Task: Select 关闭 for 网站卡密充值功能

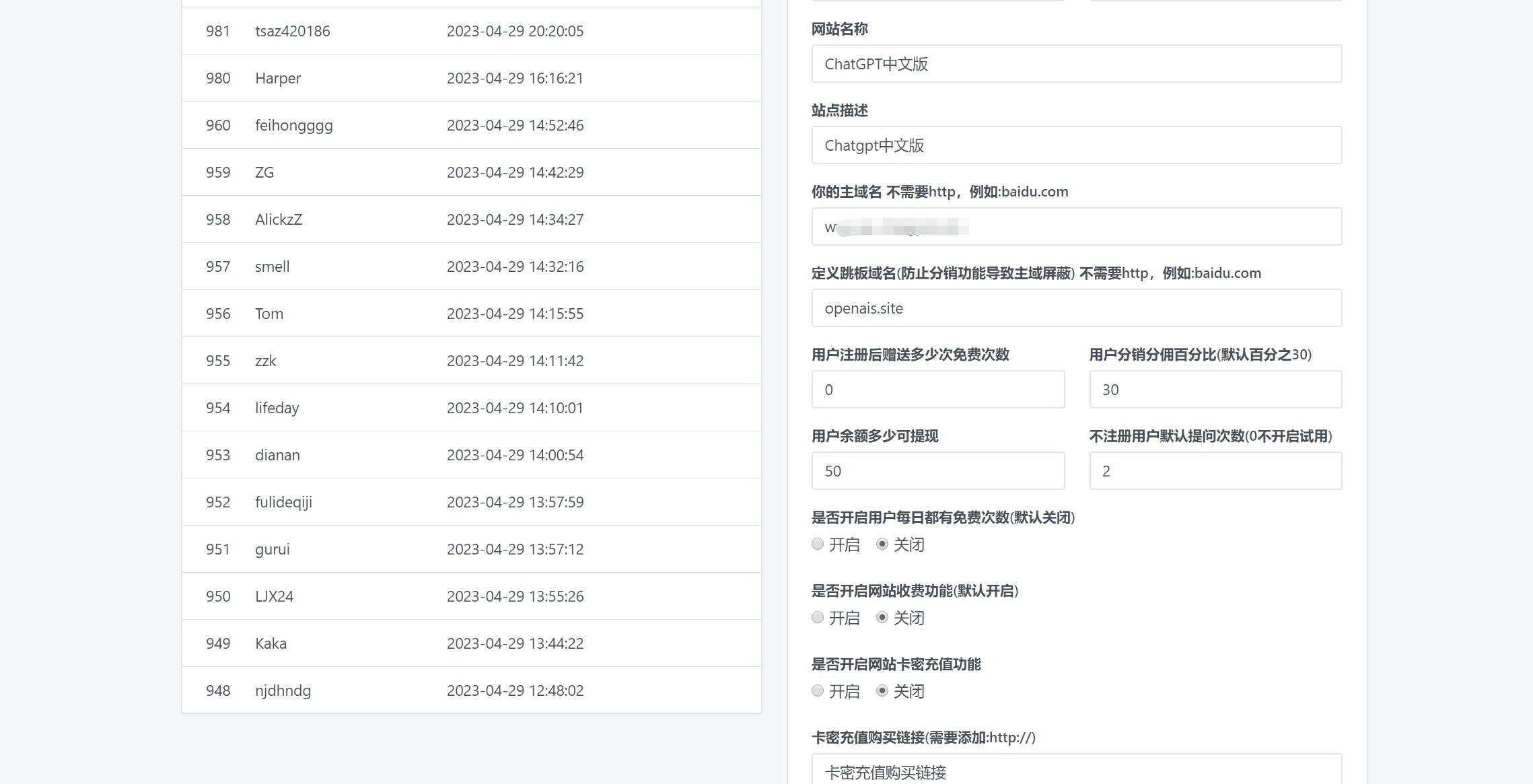Action: (x=882, y=690)
